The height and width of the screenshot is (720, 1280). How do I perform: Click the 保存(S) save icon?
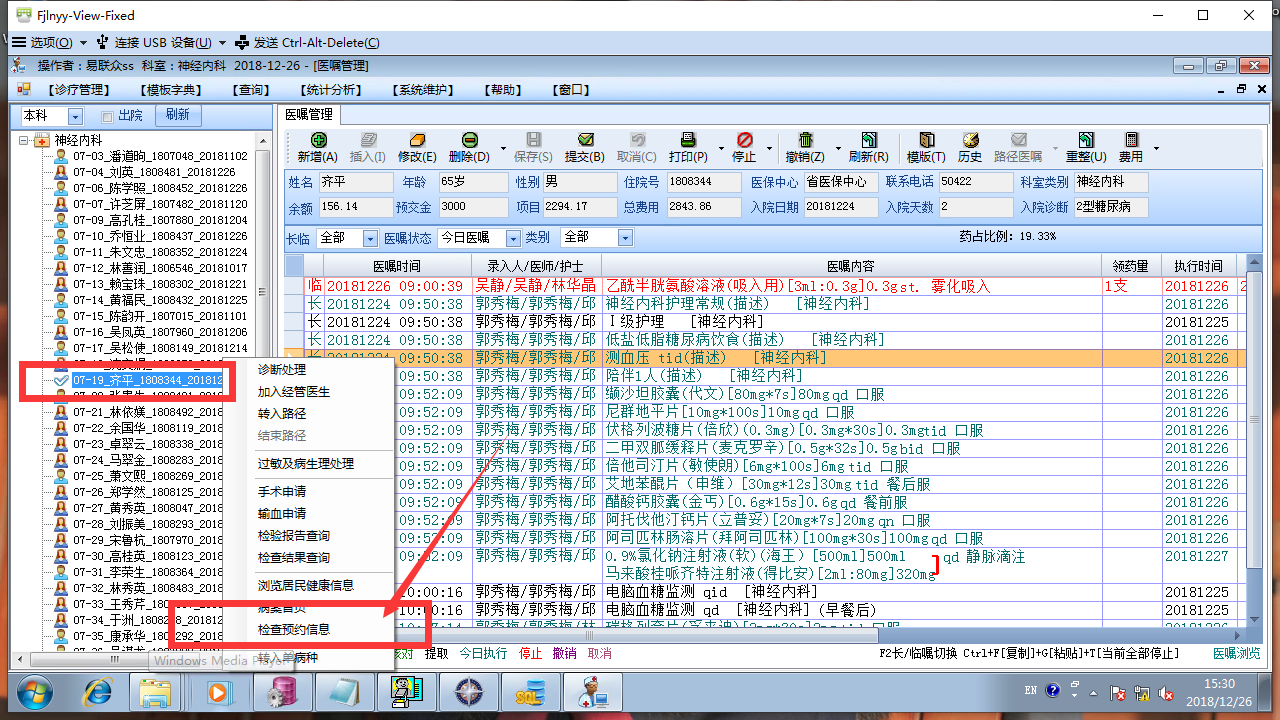coord(533,141)
